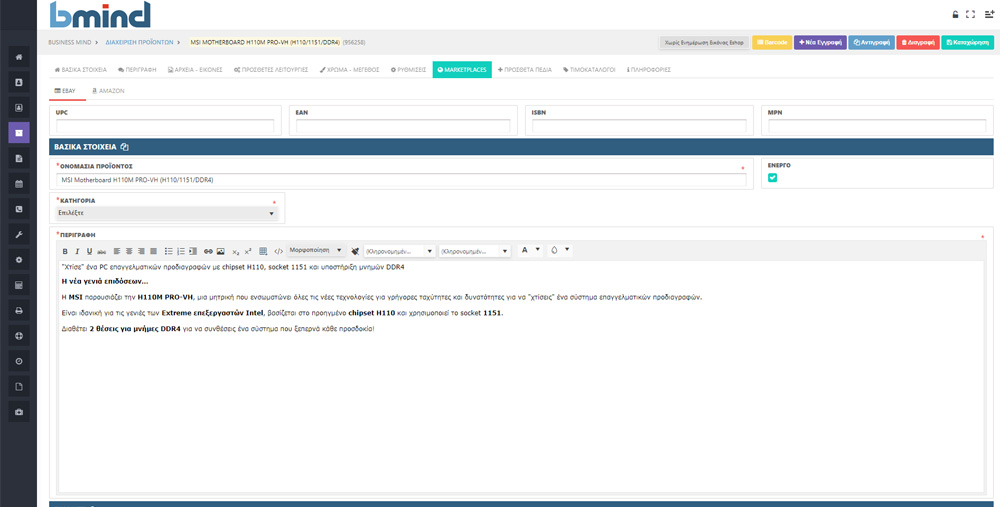This screenshot has height=507, width=1000.
Task: Select the MARKETPLACES tab
Action: [462, 70]
